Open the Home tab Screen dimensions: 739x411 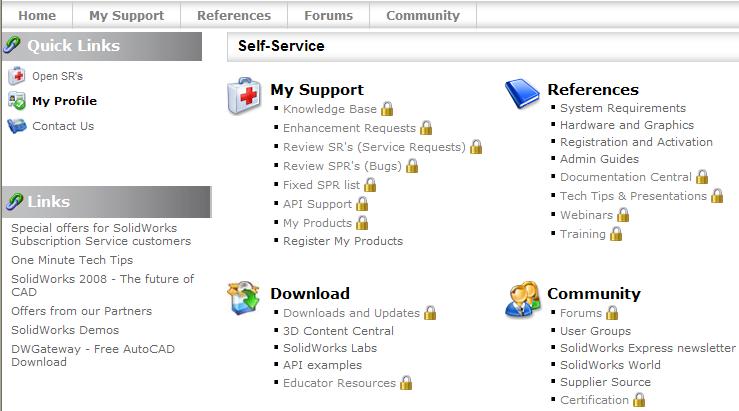click(x=37, y=15)
